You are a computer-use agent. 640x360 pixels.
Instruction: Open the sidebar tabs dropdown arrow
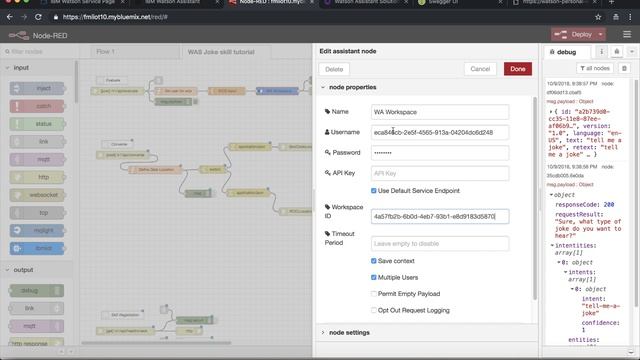[x=631, y=52]
